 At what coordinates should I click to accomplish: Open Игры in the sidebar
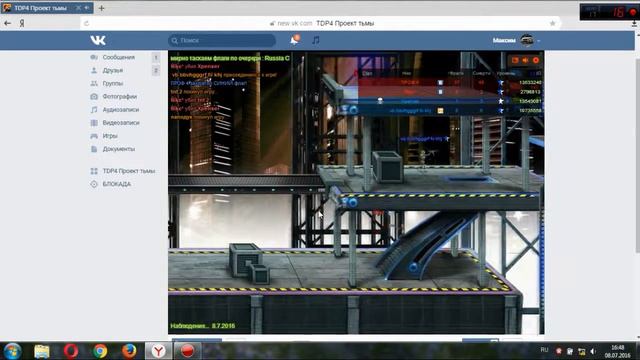[110, 136]
